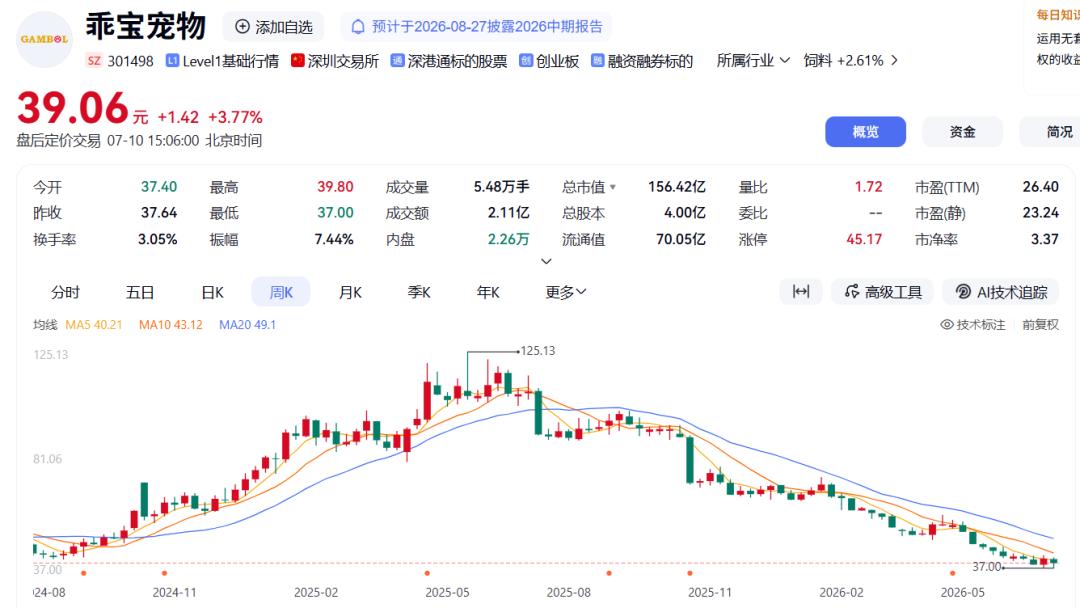Viewport: 1080px width, 608px height.
Task: Click the chart width fit icon
Action: coord(801,291)
